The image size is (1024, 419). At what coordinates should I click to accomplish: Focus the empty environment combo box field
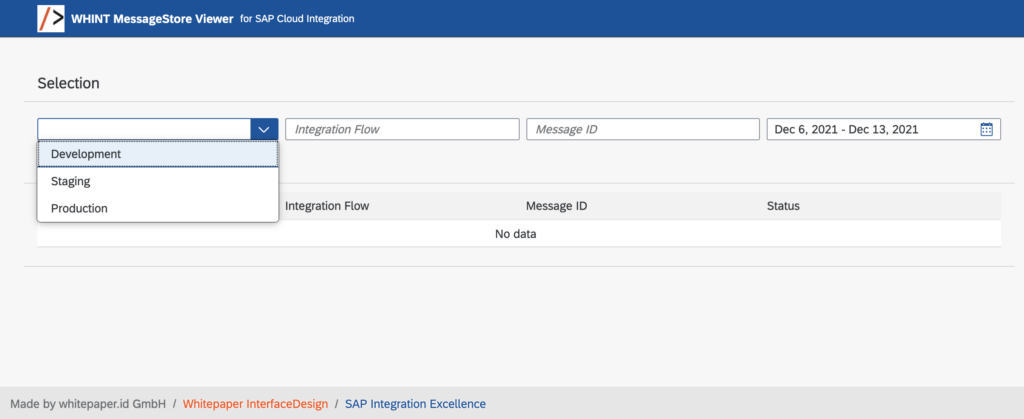[x=144, y=129]
